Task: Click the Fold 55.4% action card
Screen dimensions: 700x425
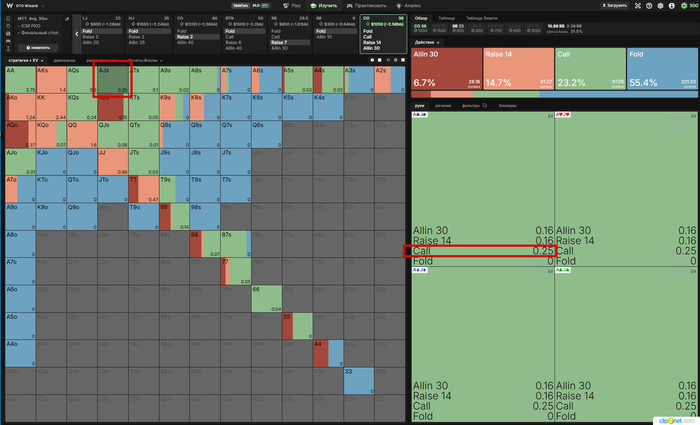Action: [x=662, y=69]
